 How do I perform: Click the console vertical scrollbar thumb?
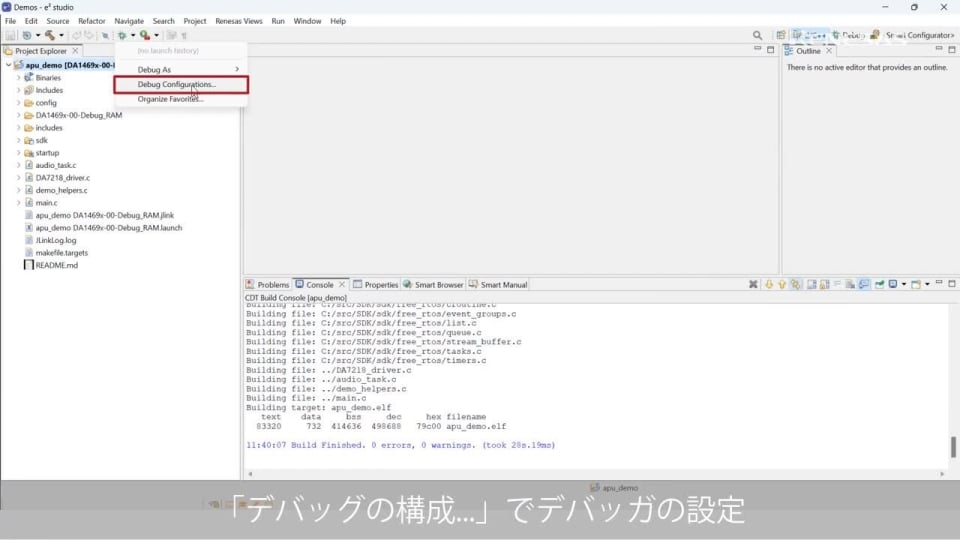coord(953,447)
